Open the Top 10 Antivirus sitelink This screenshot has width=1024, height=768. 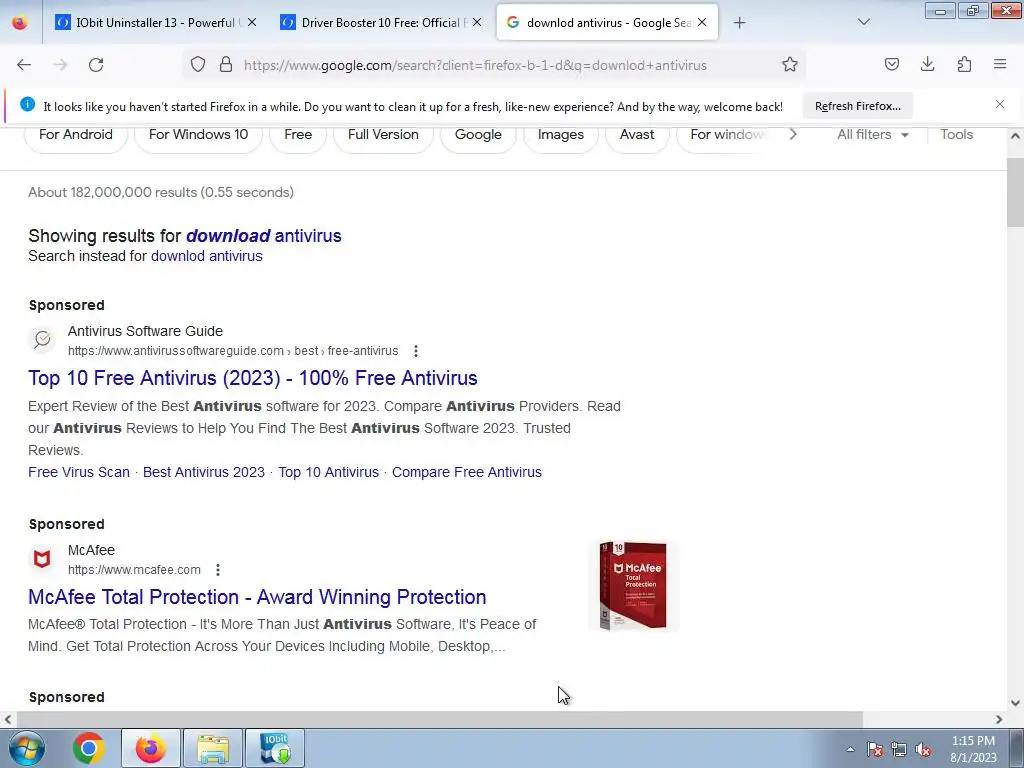[328, 472]
